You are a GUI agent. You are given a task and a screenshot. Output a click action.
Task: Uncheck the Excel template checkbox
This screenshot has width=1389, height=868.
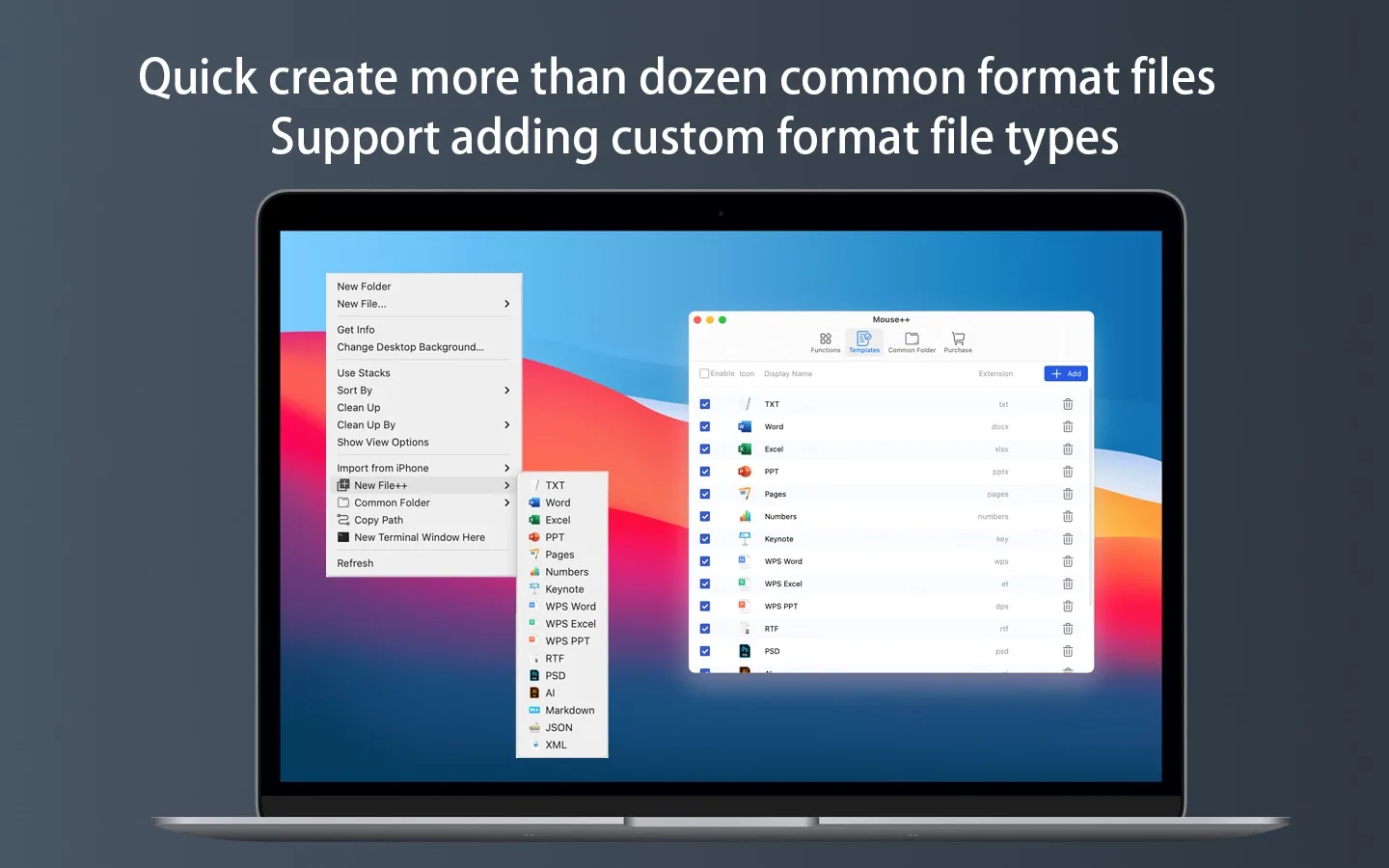(x=705, y=449)
